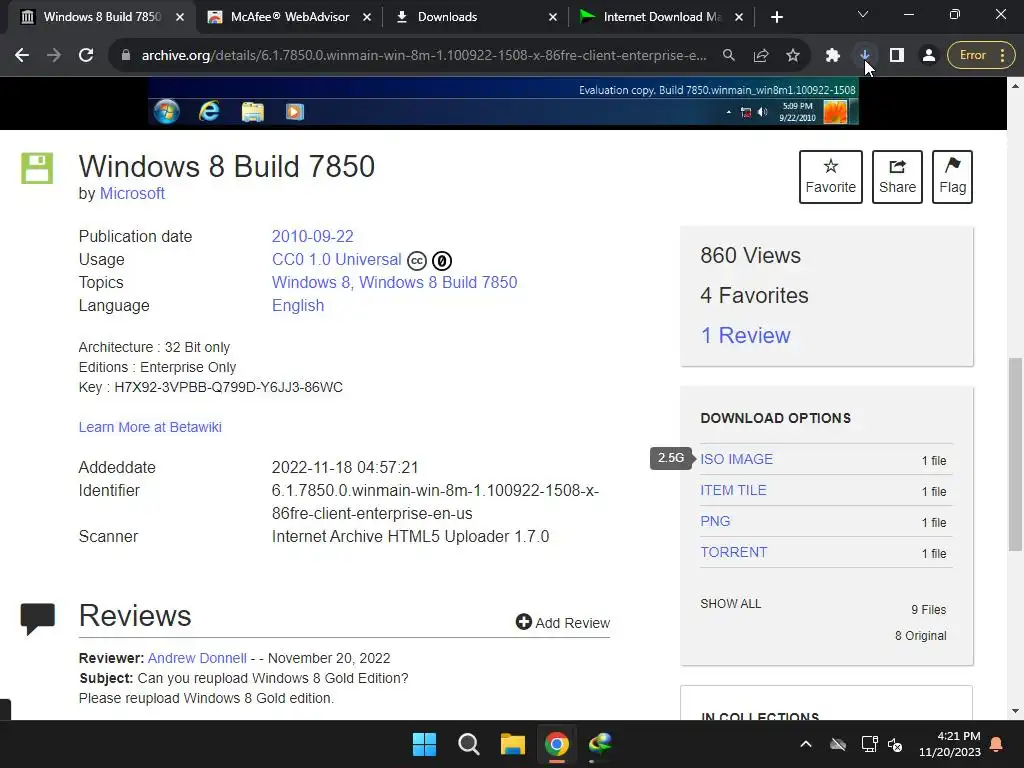This screenshot has height=768, width=1024.
Task: Download the ISO IMAGE option
Action: pyautogui.click(x=737, y=459)
